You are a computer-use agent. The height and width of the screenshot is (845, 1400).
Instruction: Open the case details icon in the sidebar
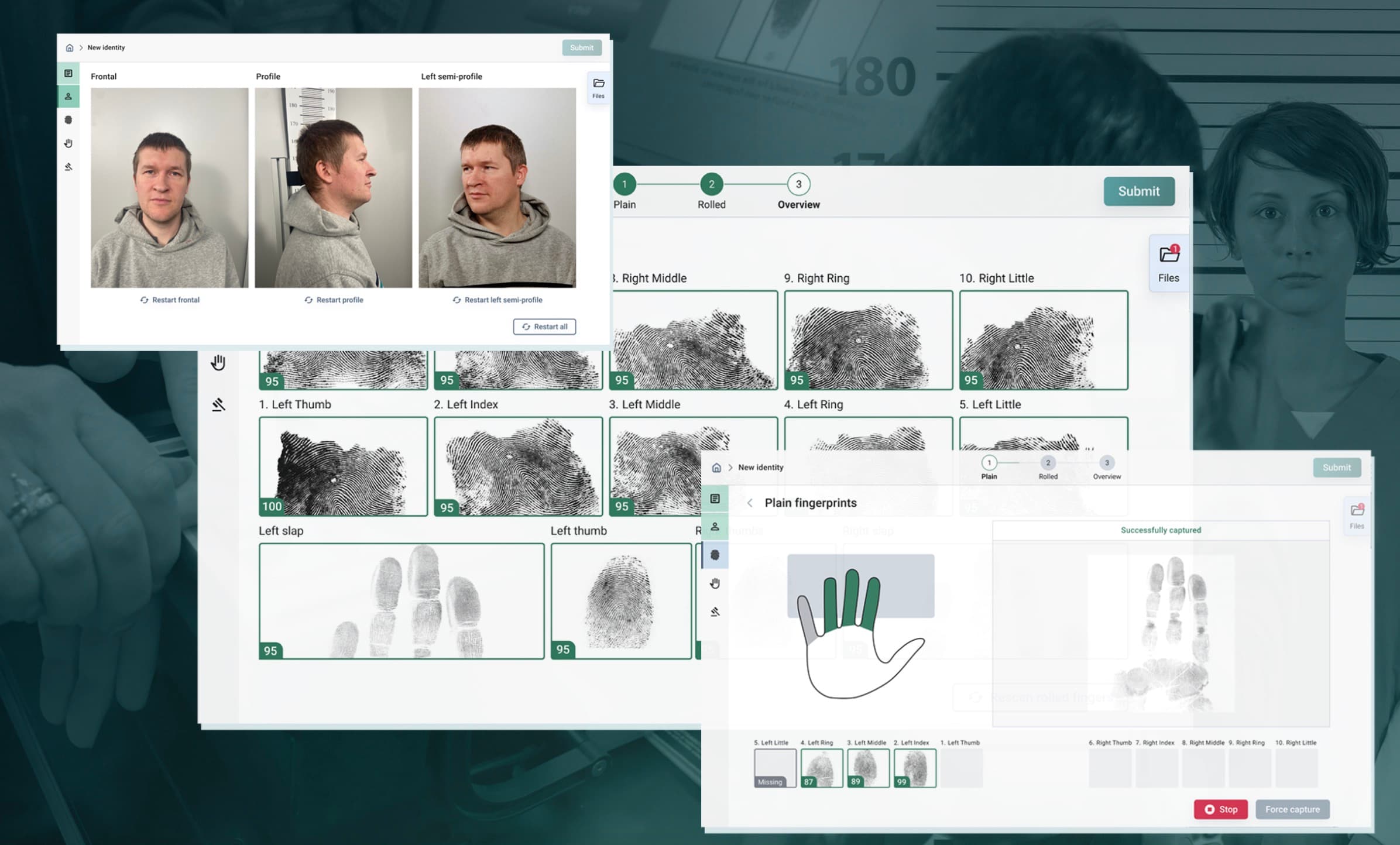tap(68, 73)
